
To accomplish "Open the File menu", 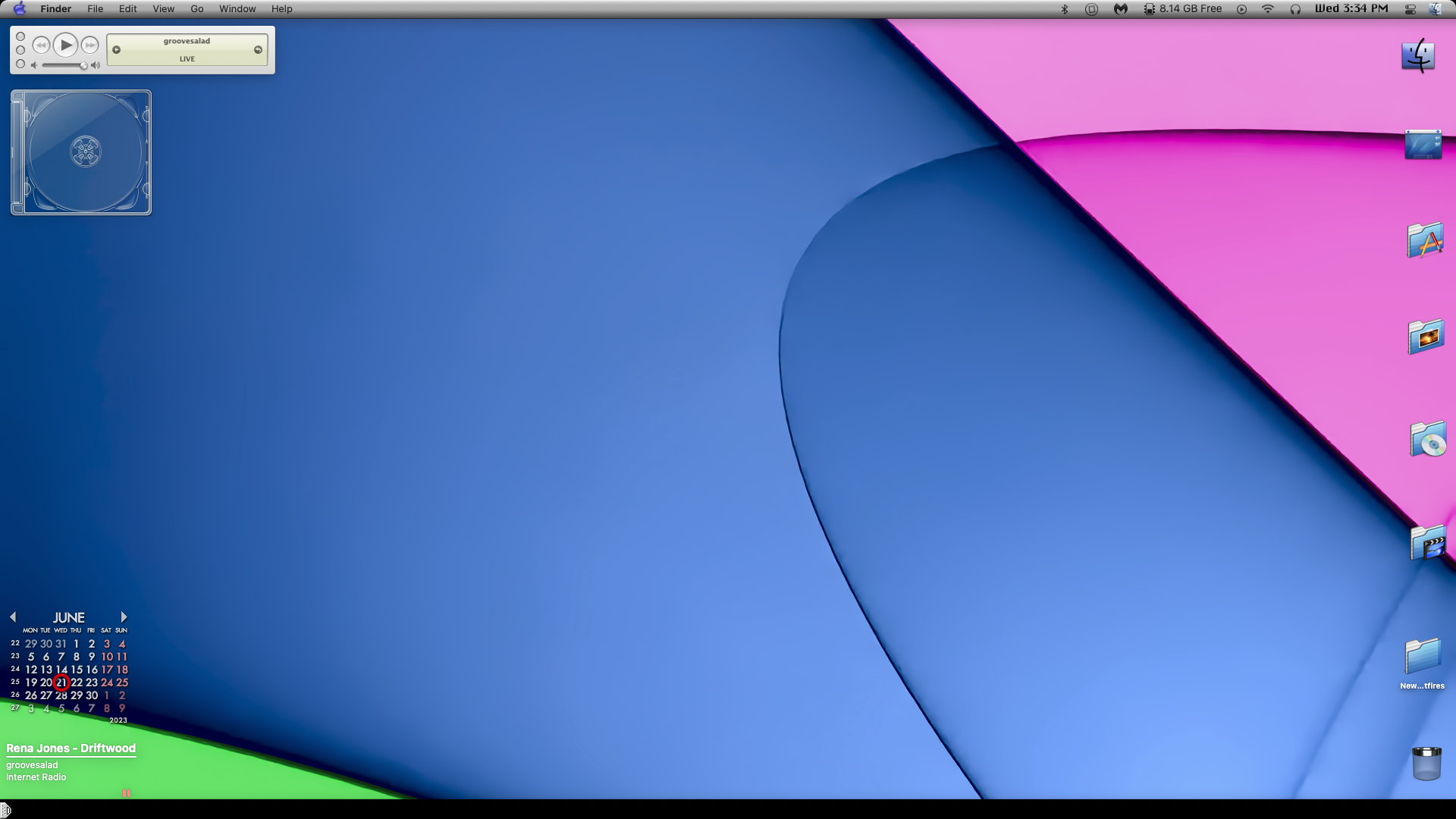I will 95,9.
